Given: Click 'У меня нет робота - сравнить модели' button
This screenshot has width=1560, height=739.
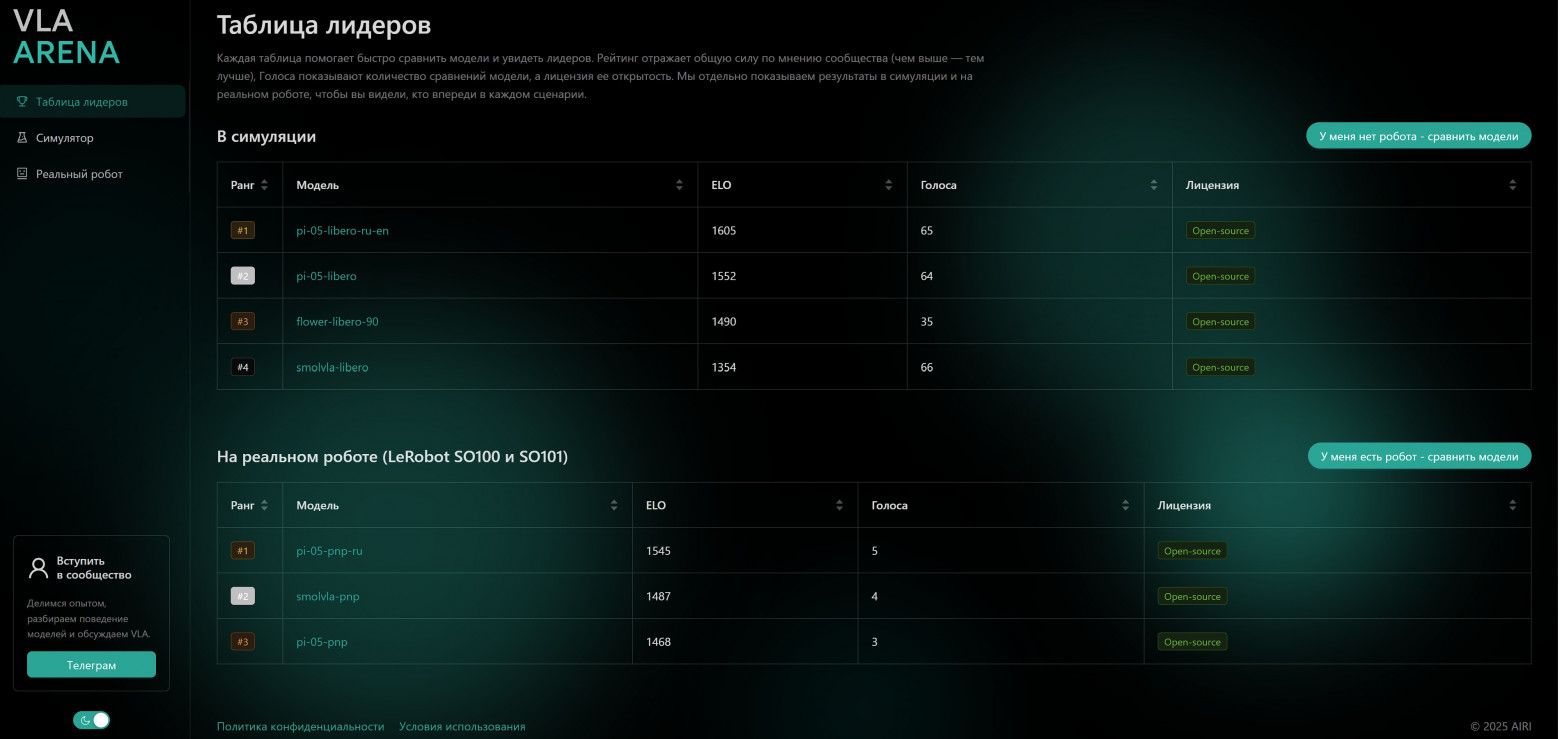Looking at the screenshot, I should point(1418,136).
